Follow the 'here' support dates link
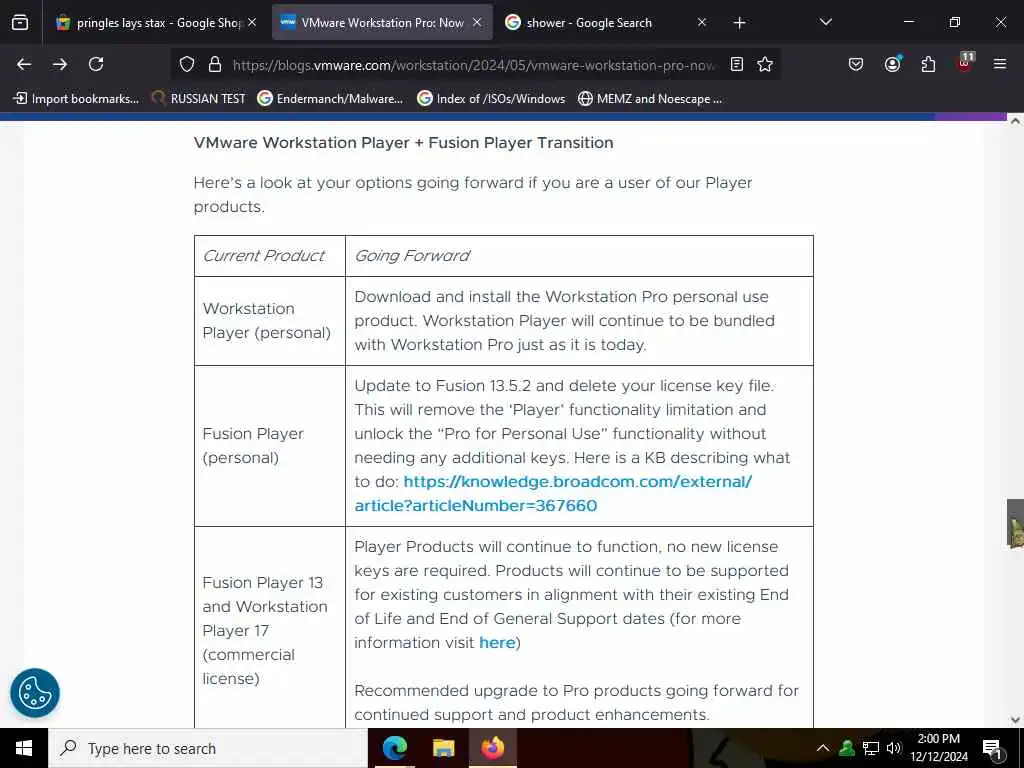Screen dimensions: 1024x768 (x=497, y=643)
